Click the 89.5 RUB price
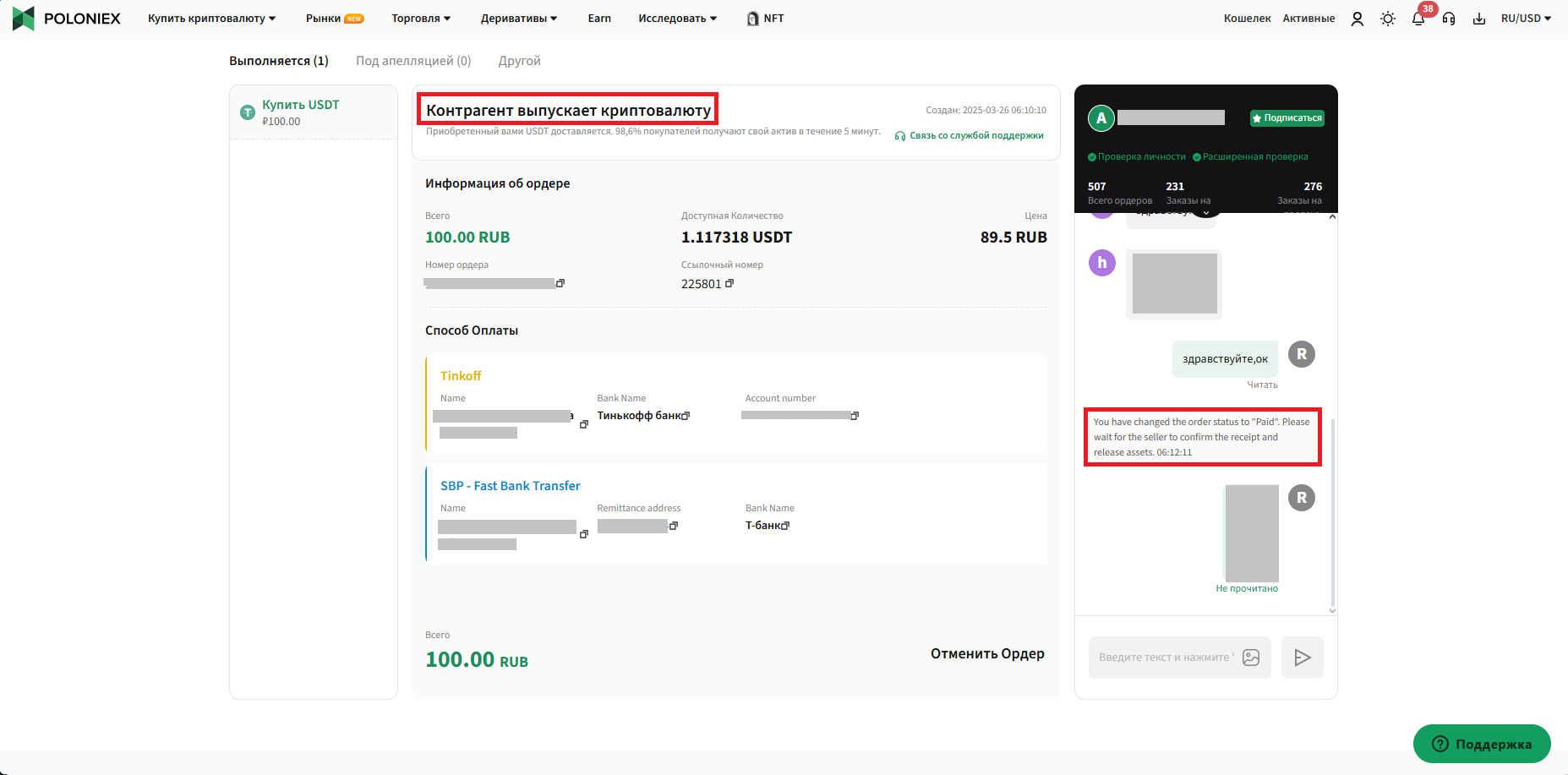 [1013, 237]
